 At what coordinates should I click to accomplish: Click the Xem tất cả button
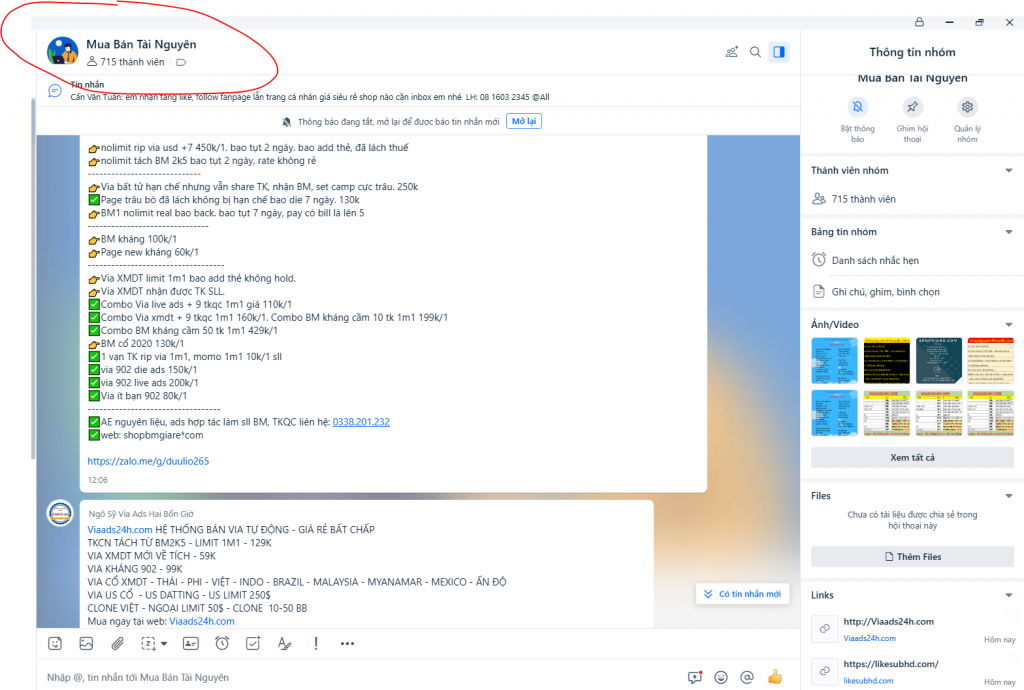(911, 457)
